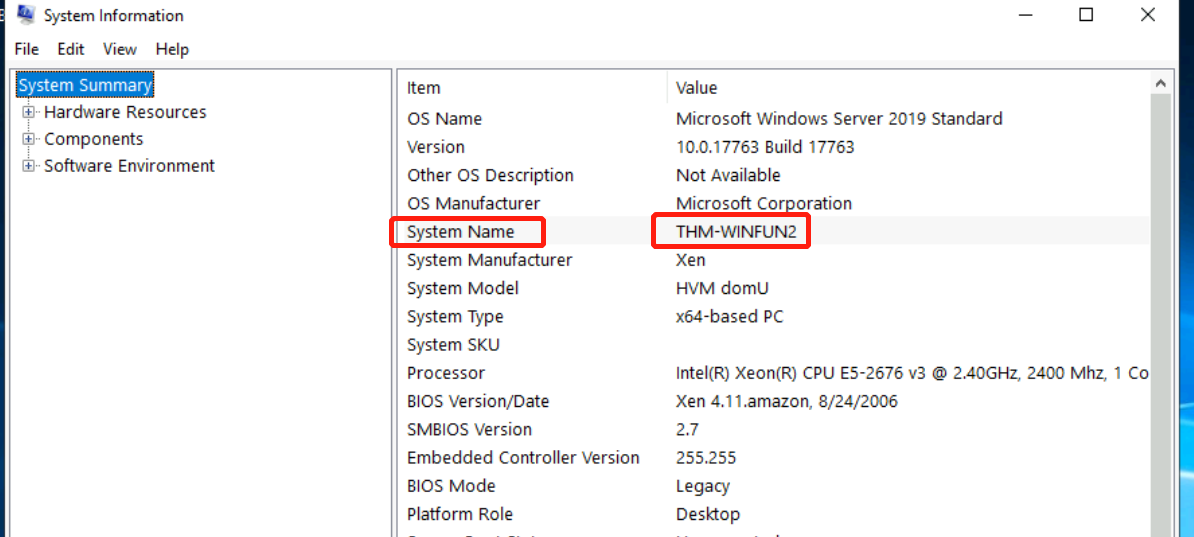The image size is (1194, 537).
Task: Select the Hardware Resources label
Action: pos(125,112)
